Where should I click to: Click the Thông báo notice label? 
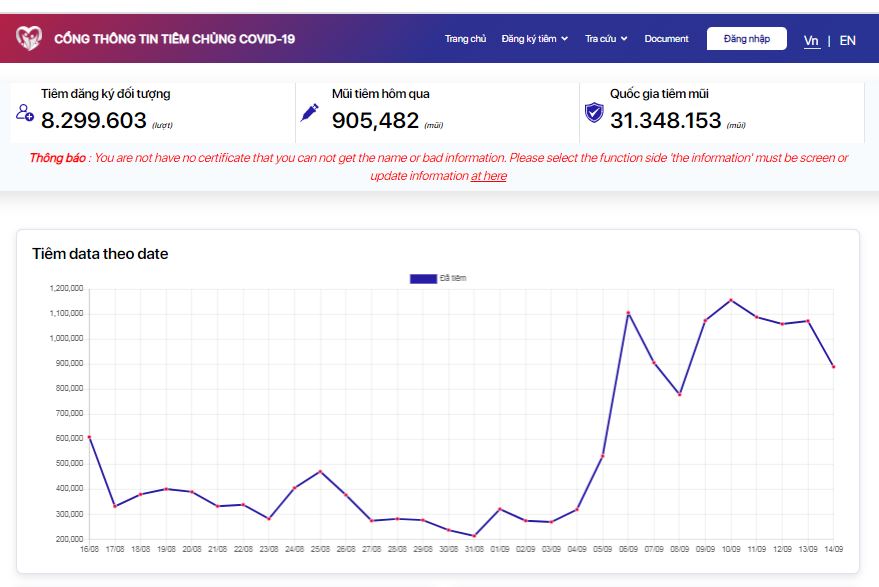click(x=58, y=158)
